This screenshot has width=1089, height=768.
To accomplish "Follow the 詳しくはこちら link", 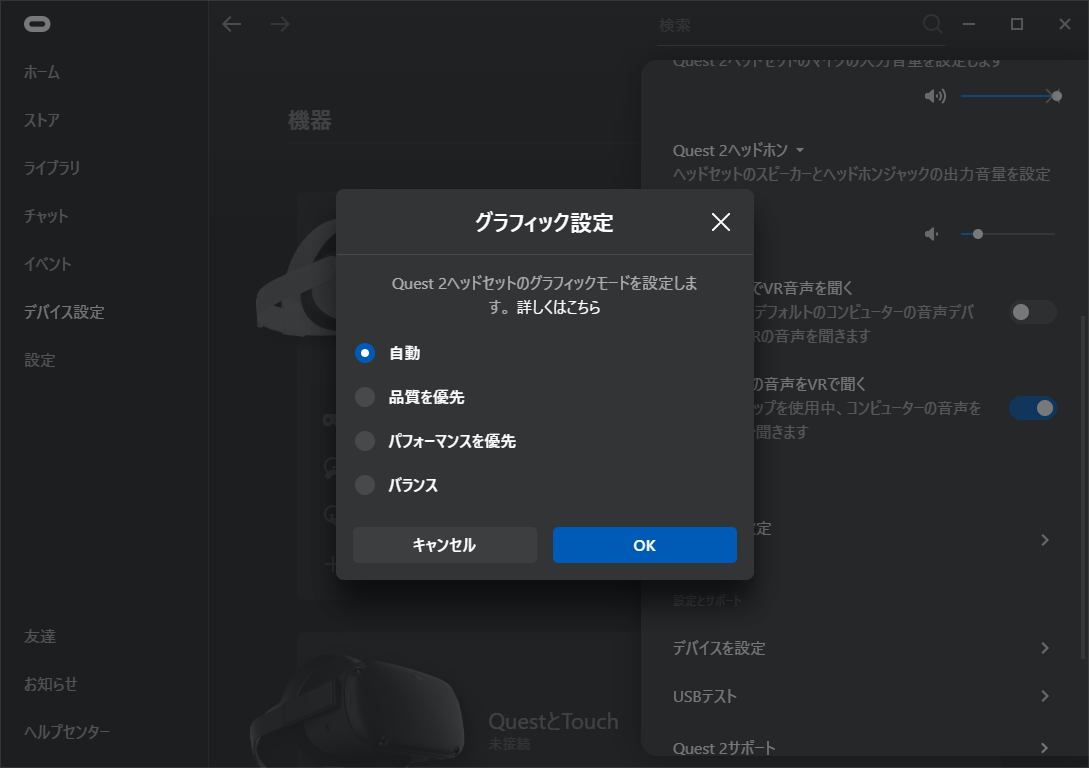I will click(x=558, y=307).
